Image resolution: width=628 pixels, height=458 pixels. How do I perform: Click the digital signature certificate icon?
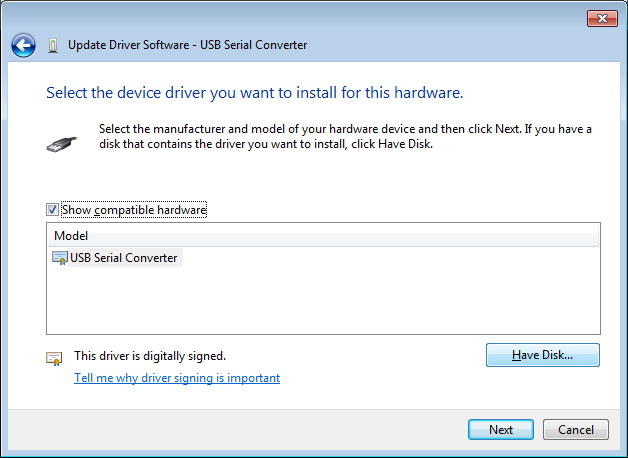(x=54, y=357)
